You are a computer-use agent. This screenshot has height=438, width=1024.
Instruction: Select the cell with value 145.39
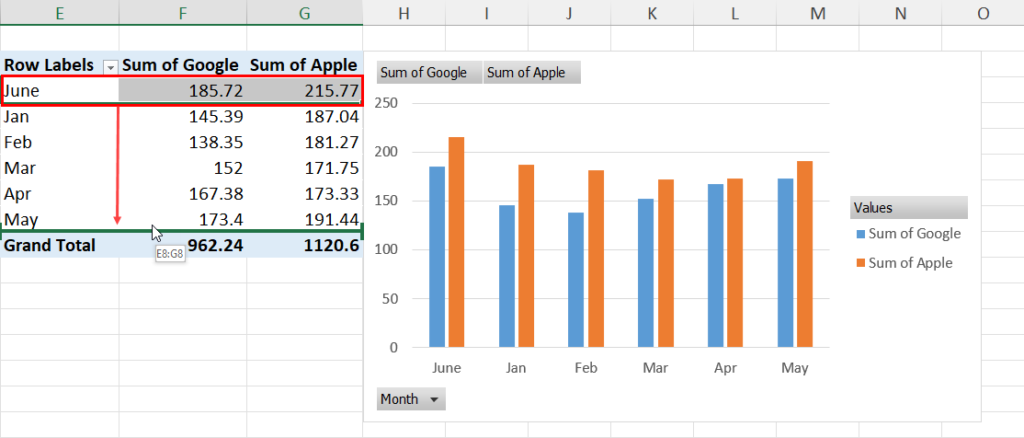(x=183, y=116)
